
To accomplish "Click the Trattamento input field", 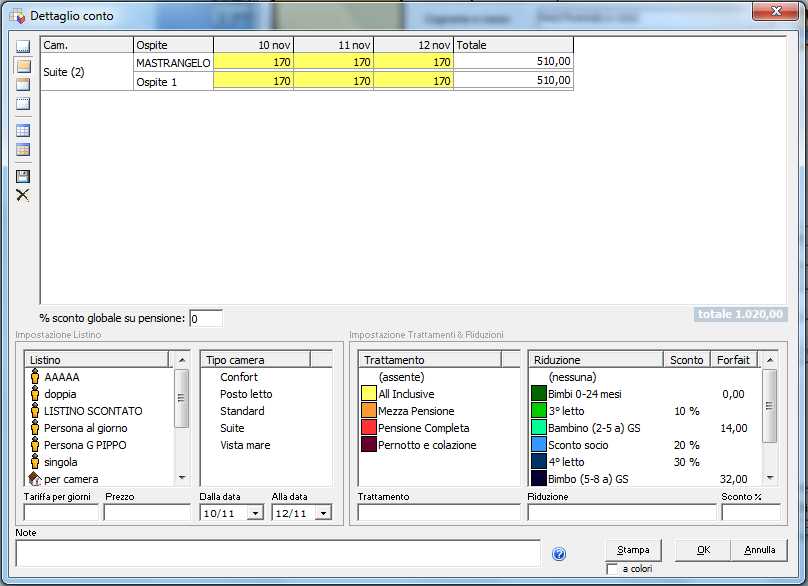I will point(439,513).
